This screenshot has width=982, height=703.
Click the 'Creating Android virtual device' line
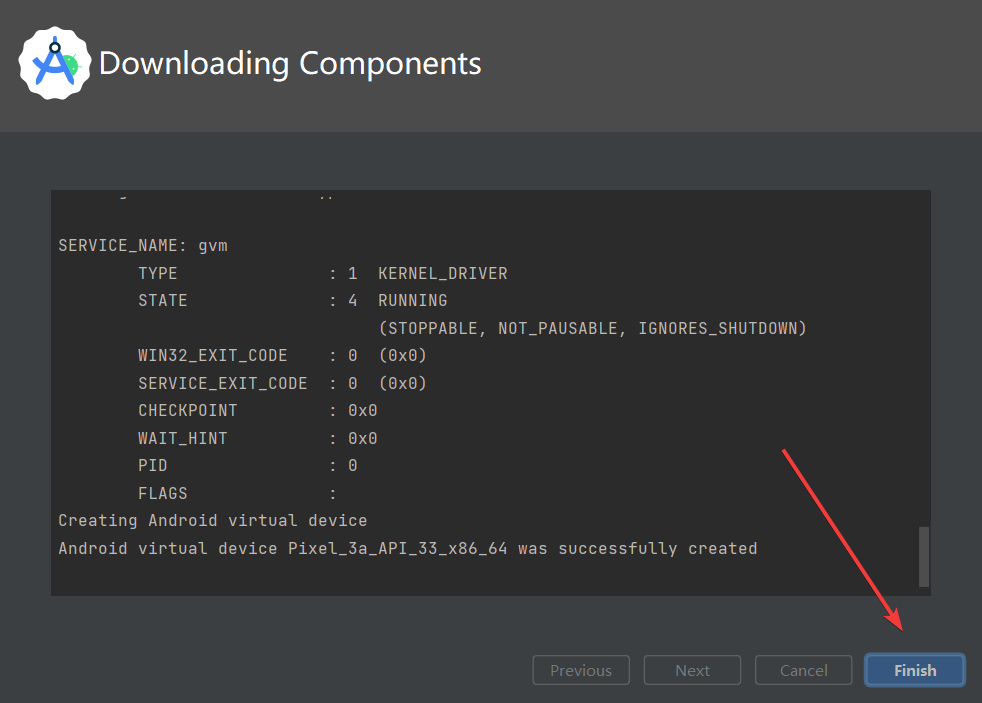tap(213, 521)
